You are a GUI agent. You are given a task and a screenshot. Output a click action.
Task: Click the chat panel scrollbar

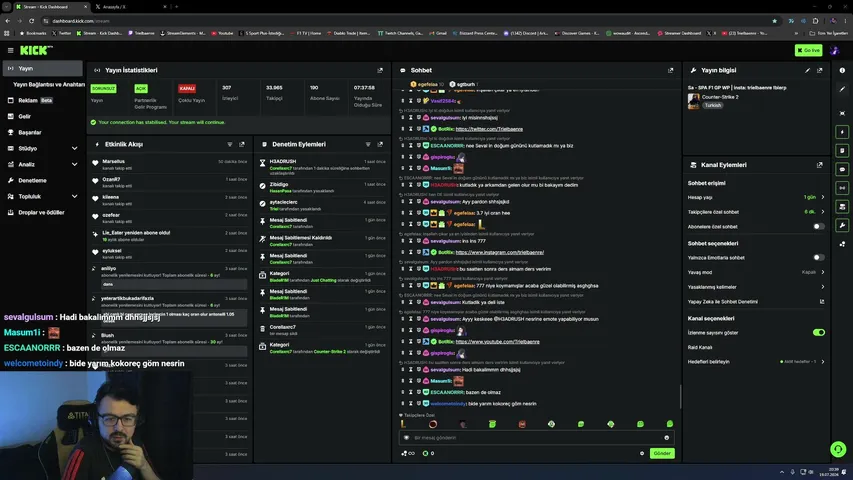click(680, 396)
